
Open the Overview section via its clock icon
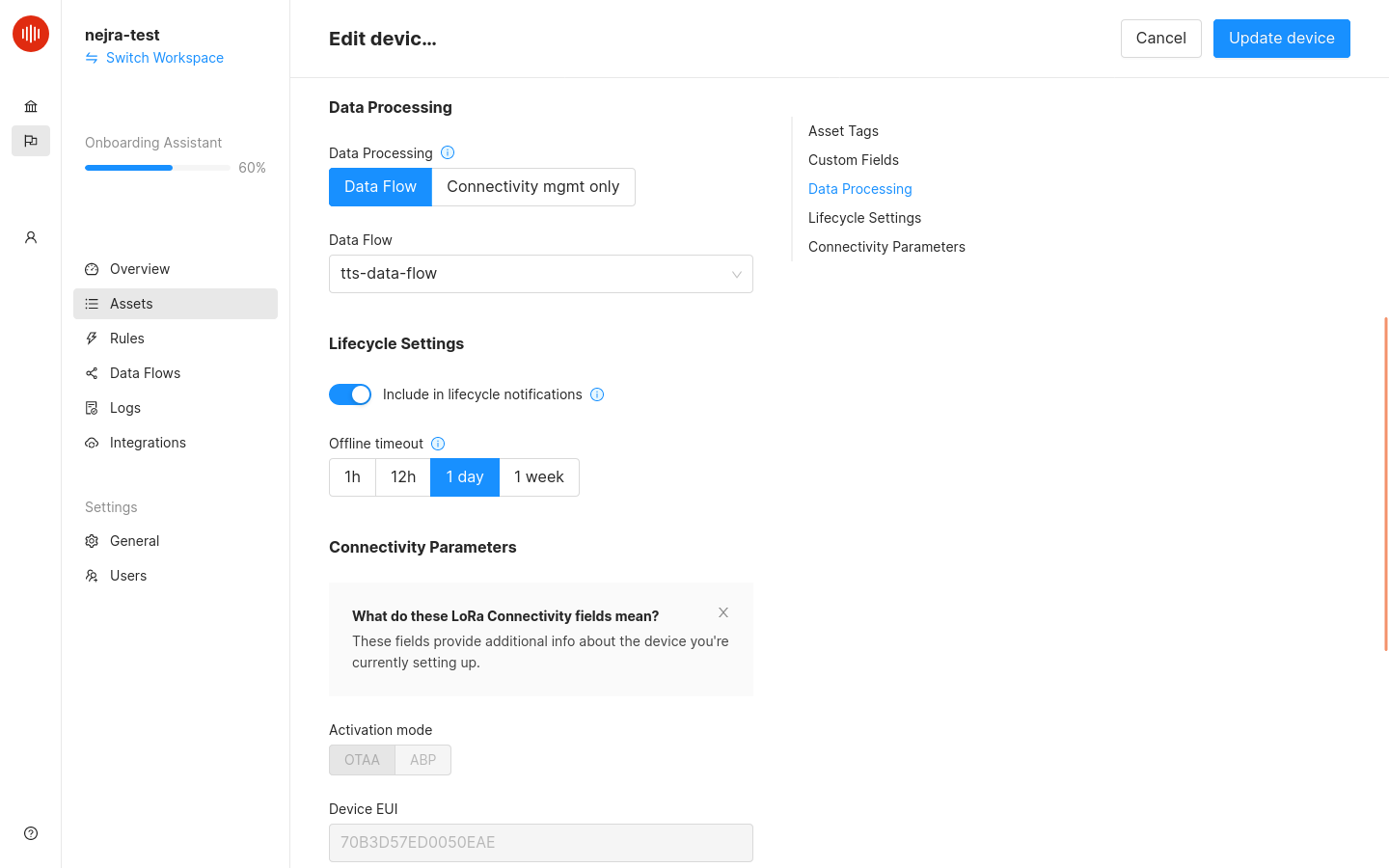92,268
